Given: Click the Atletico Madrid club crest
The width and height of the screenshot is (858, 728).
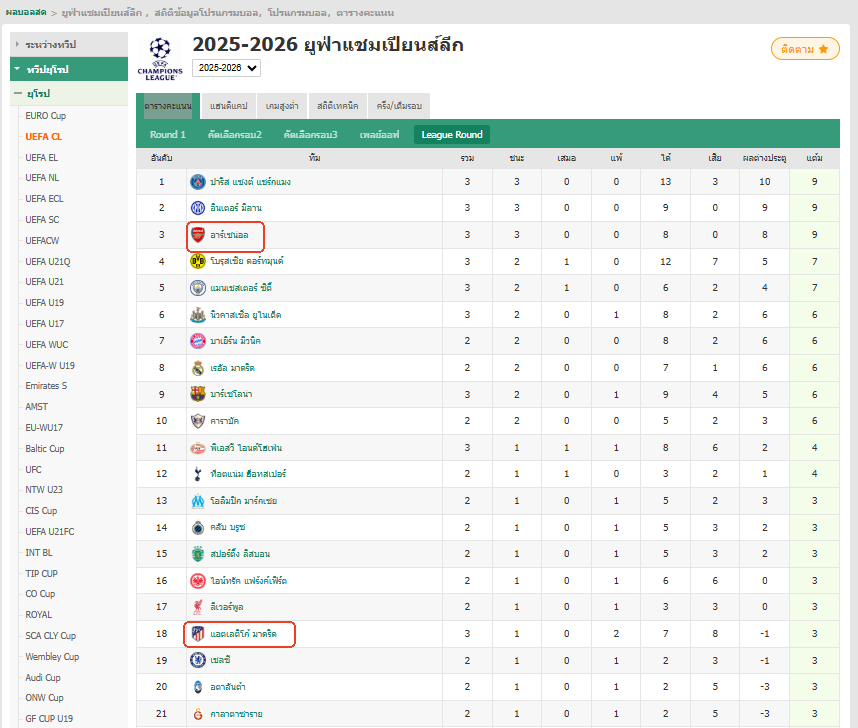Looking at the screenshot, I should [197, 633].
